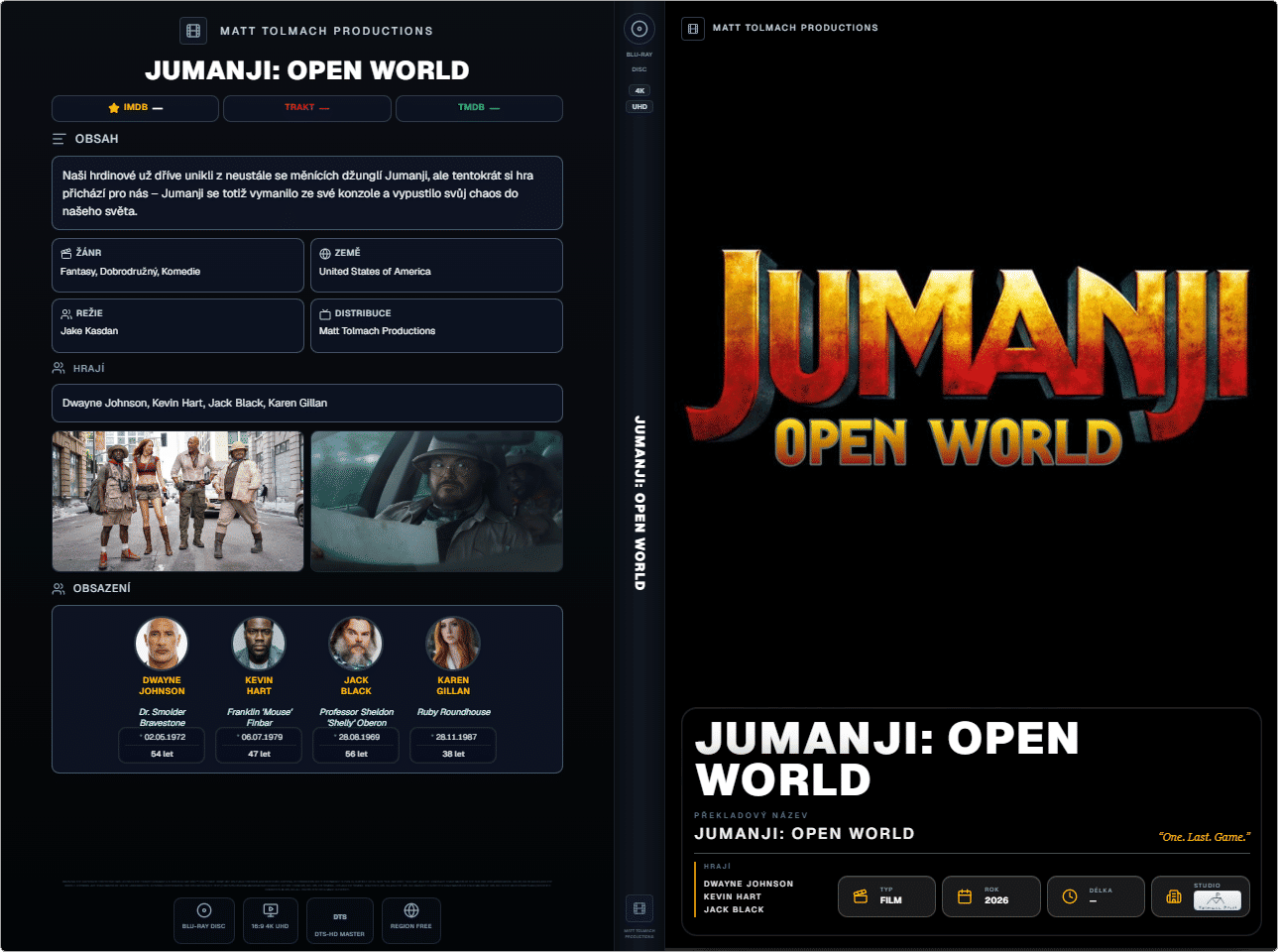Click the Jumanji Open World logo artwork
1278x952 pixels.
(968, 359)
